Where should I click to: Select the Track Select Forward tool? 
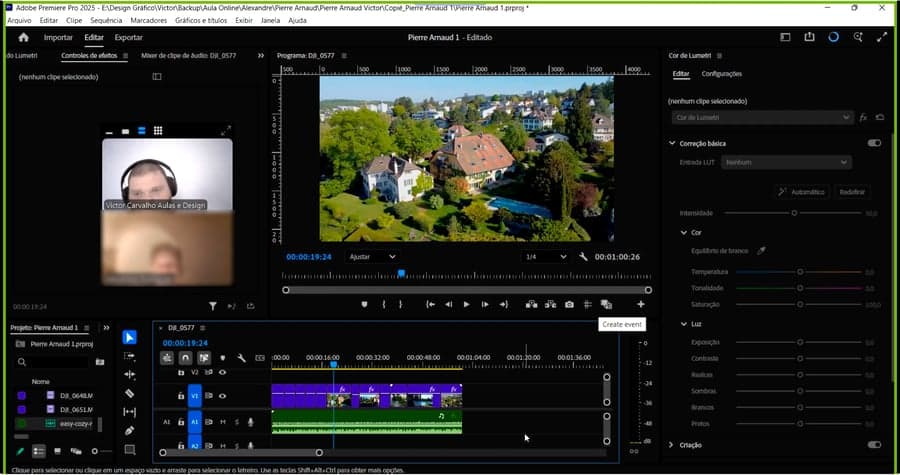pyautogui.click(x=130, y=356)
